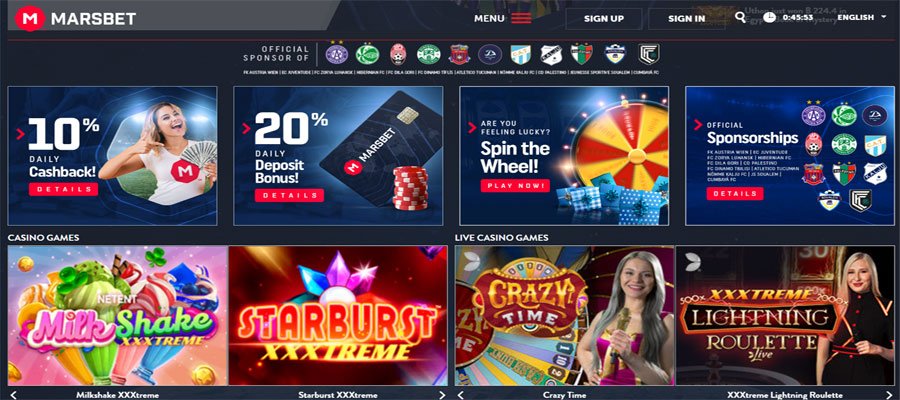Viewport: 900px width, 400px height.
Task: Open the Crazy Time live game thumbnail
Action: pyautogui.click(x=565, y=316)
